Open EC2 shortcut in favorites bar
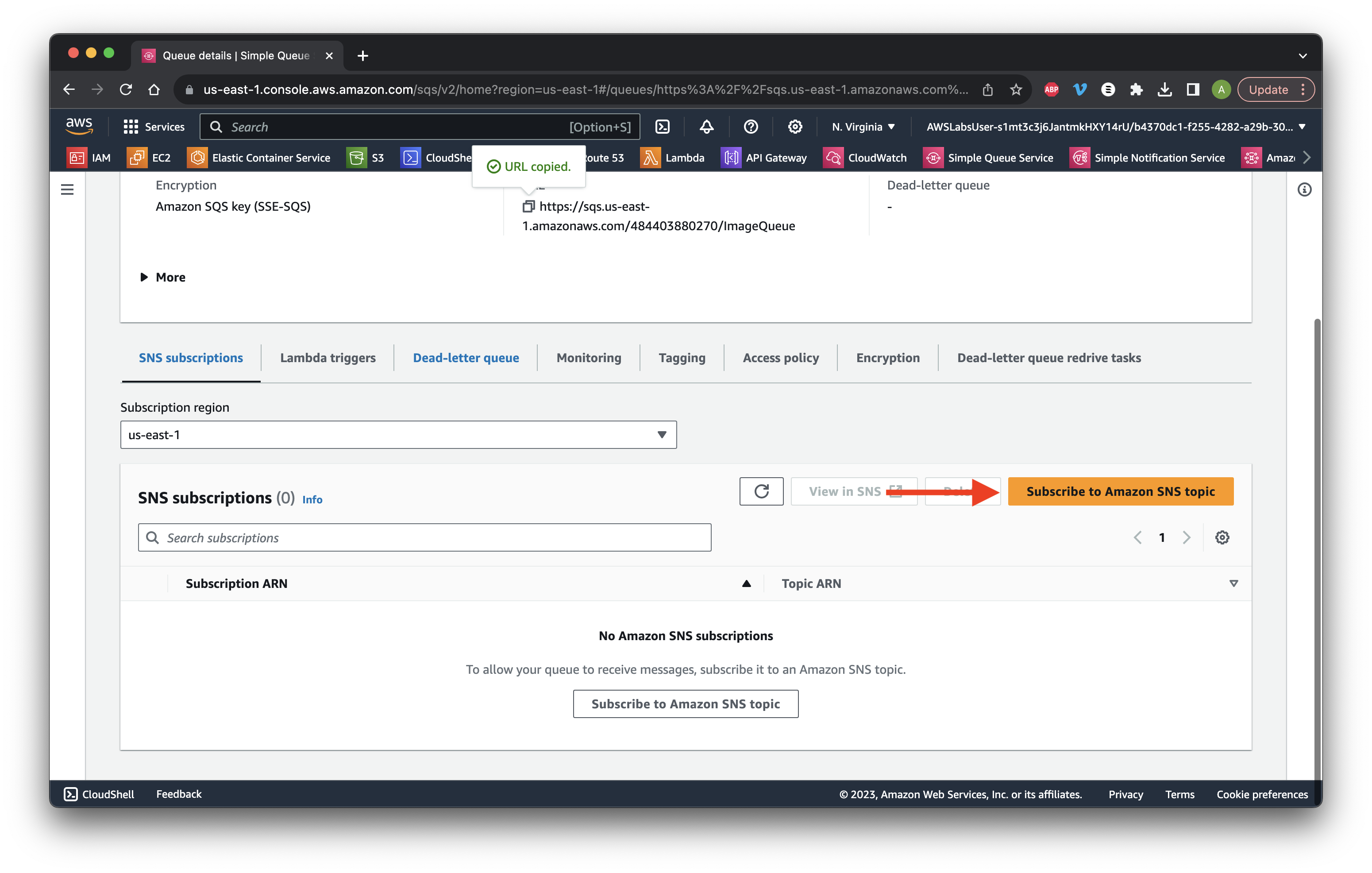This screenshot has width=1372, height=873. [x=149, y=158]
